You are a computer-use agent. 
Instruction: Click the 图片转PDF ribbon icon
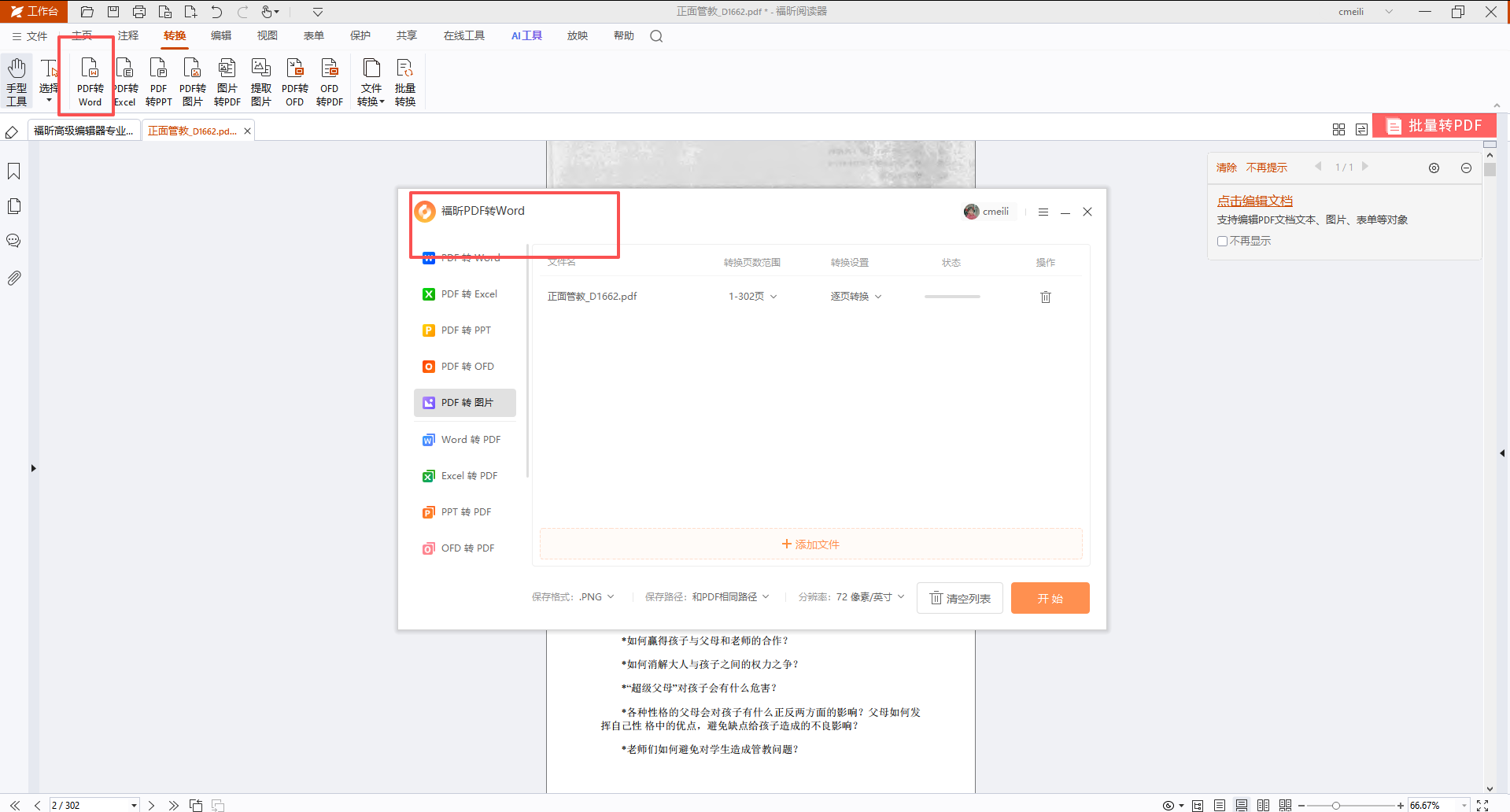[x=227, y=81]
